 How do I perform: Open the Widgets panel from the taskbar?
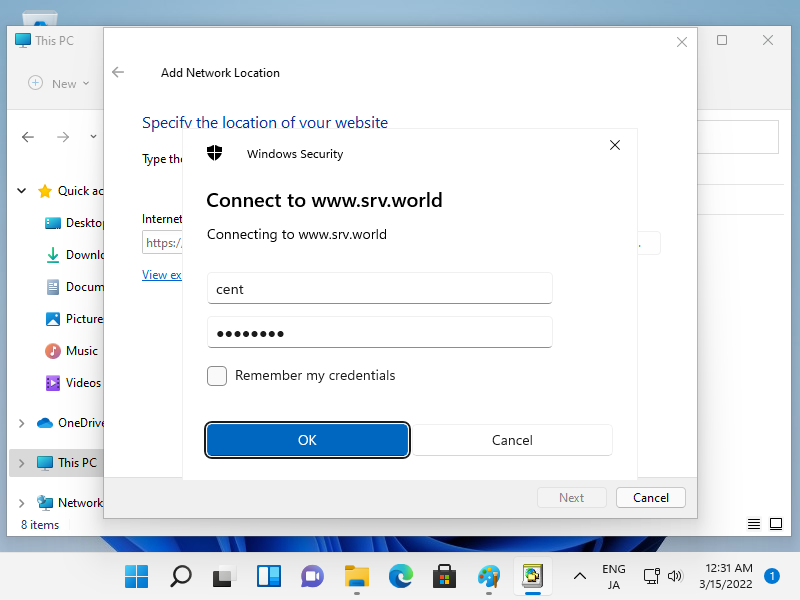pos(269,576)
